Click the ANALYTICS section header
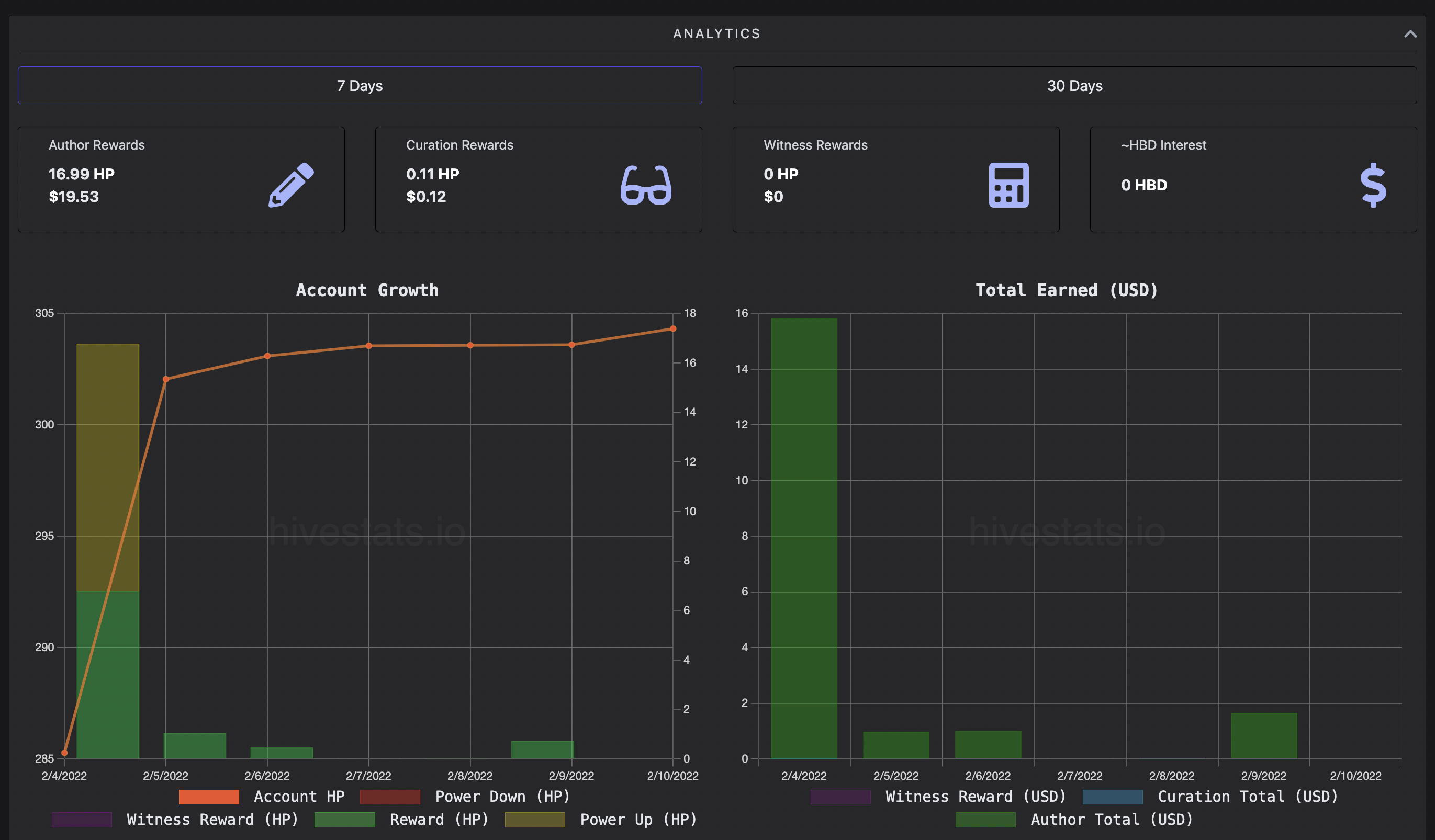This screenshot has height=840, width=1435. pos(717,33)
